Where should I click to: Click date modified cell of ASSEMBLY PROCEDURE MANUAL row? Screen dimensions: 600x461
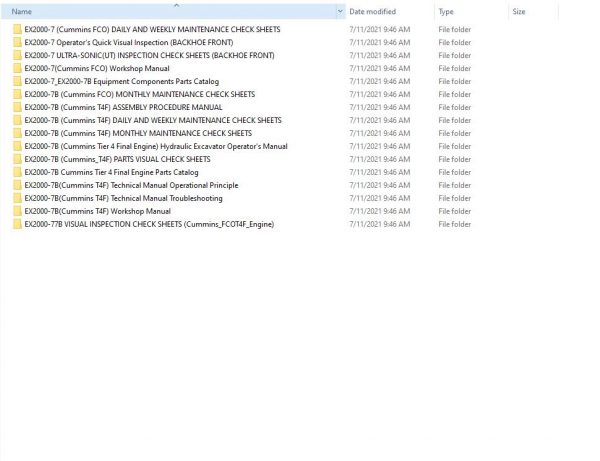click(380, 108)
